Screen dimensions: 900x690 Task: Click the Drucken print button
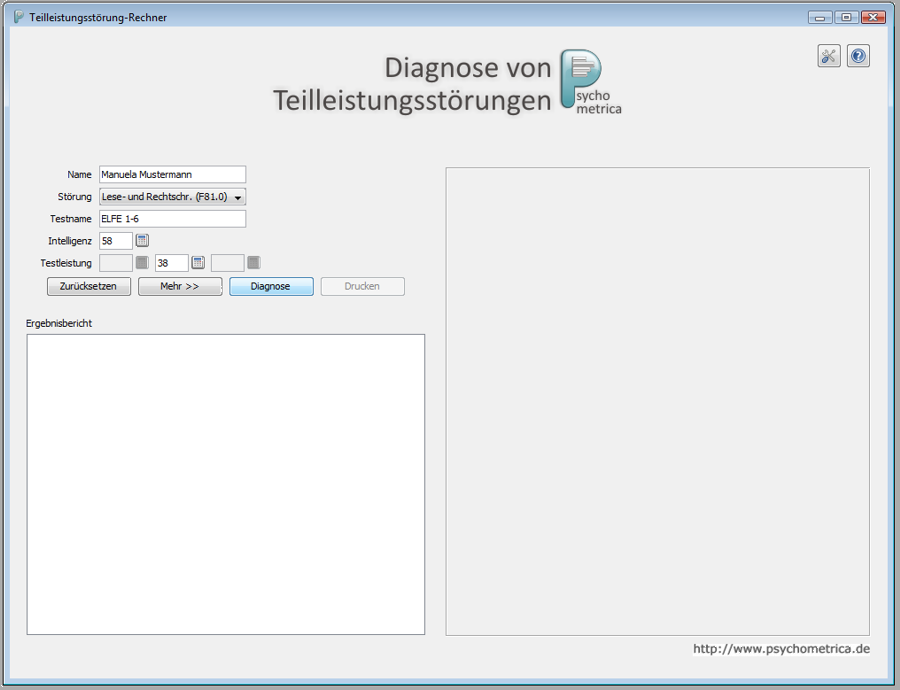click(362, 286)
